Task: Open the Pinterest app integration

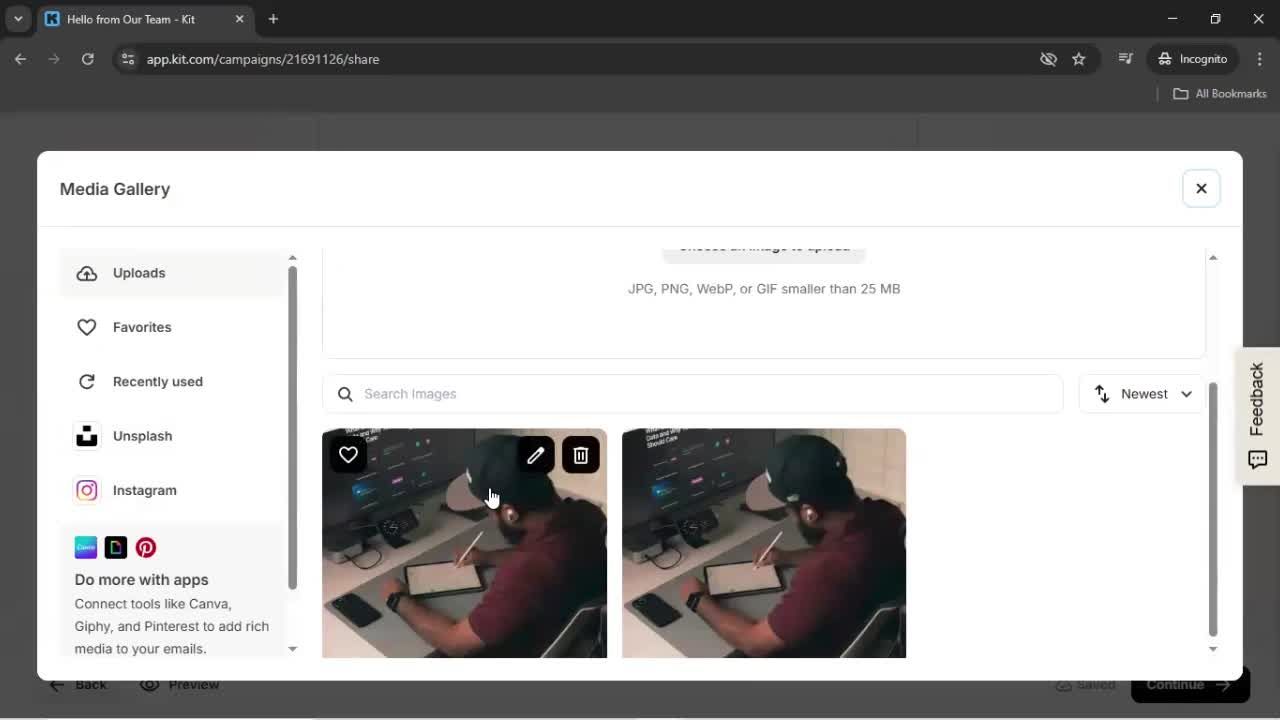Action: click(145, 547)
